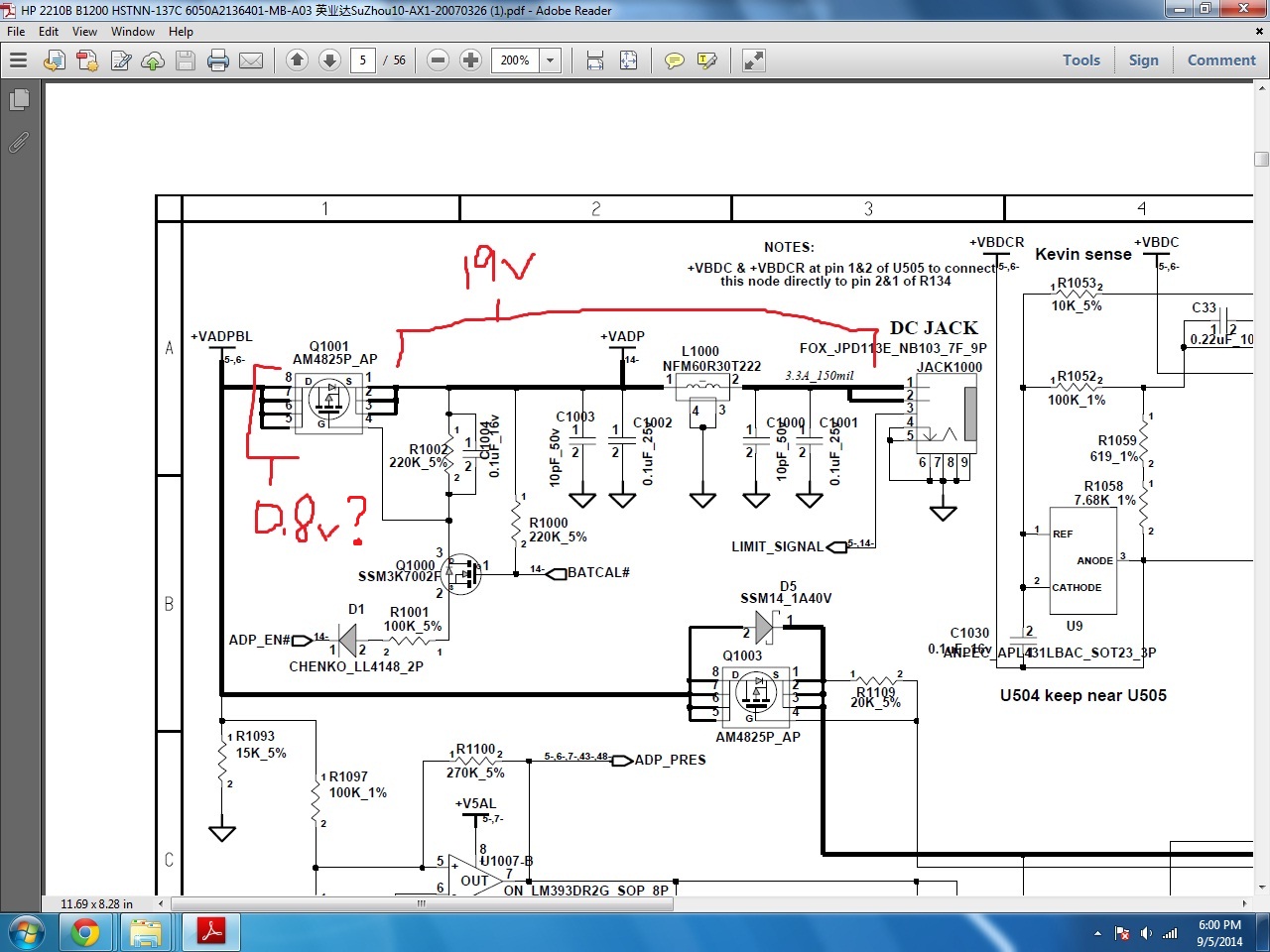This screenshot has width=1270, height=952.
Task: Open the Sign document pencil icon
Action: click(121, 60)
